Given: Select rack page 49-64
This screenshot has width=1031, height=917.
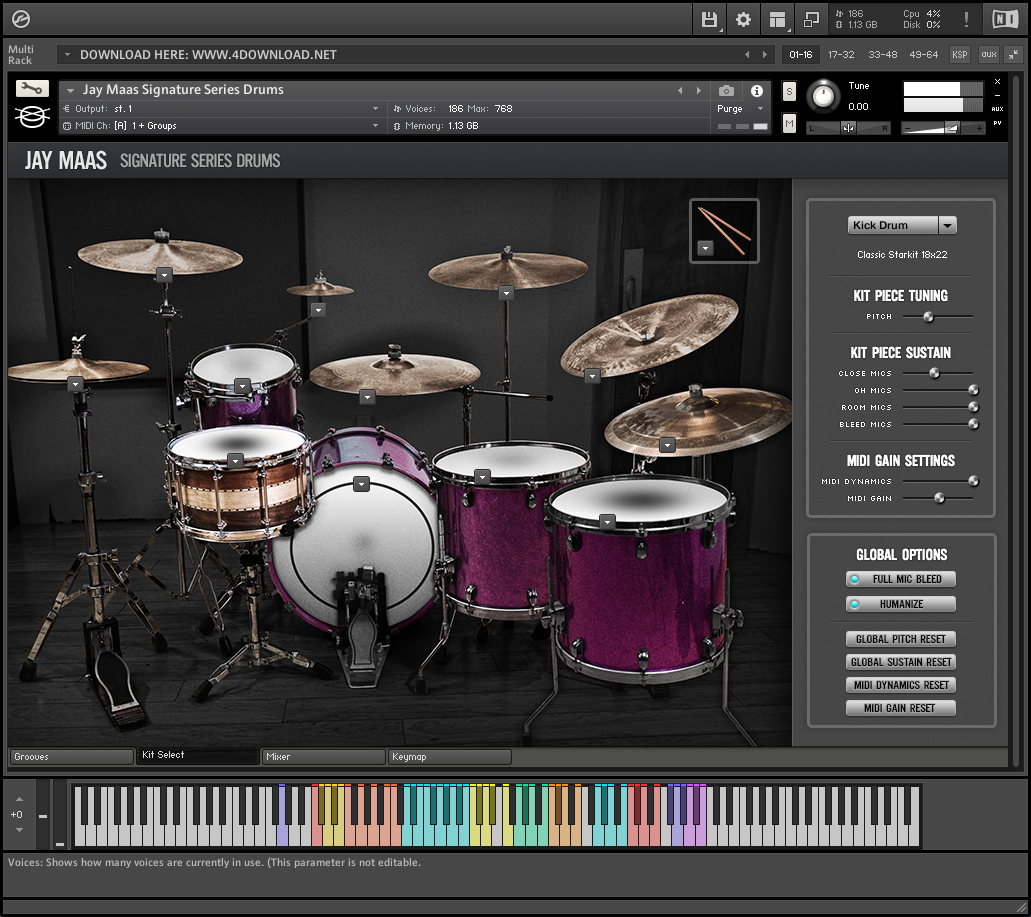Looking at the screenshot, I should pyautogui.click(x=923, y=55).
